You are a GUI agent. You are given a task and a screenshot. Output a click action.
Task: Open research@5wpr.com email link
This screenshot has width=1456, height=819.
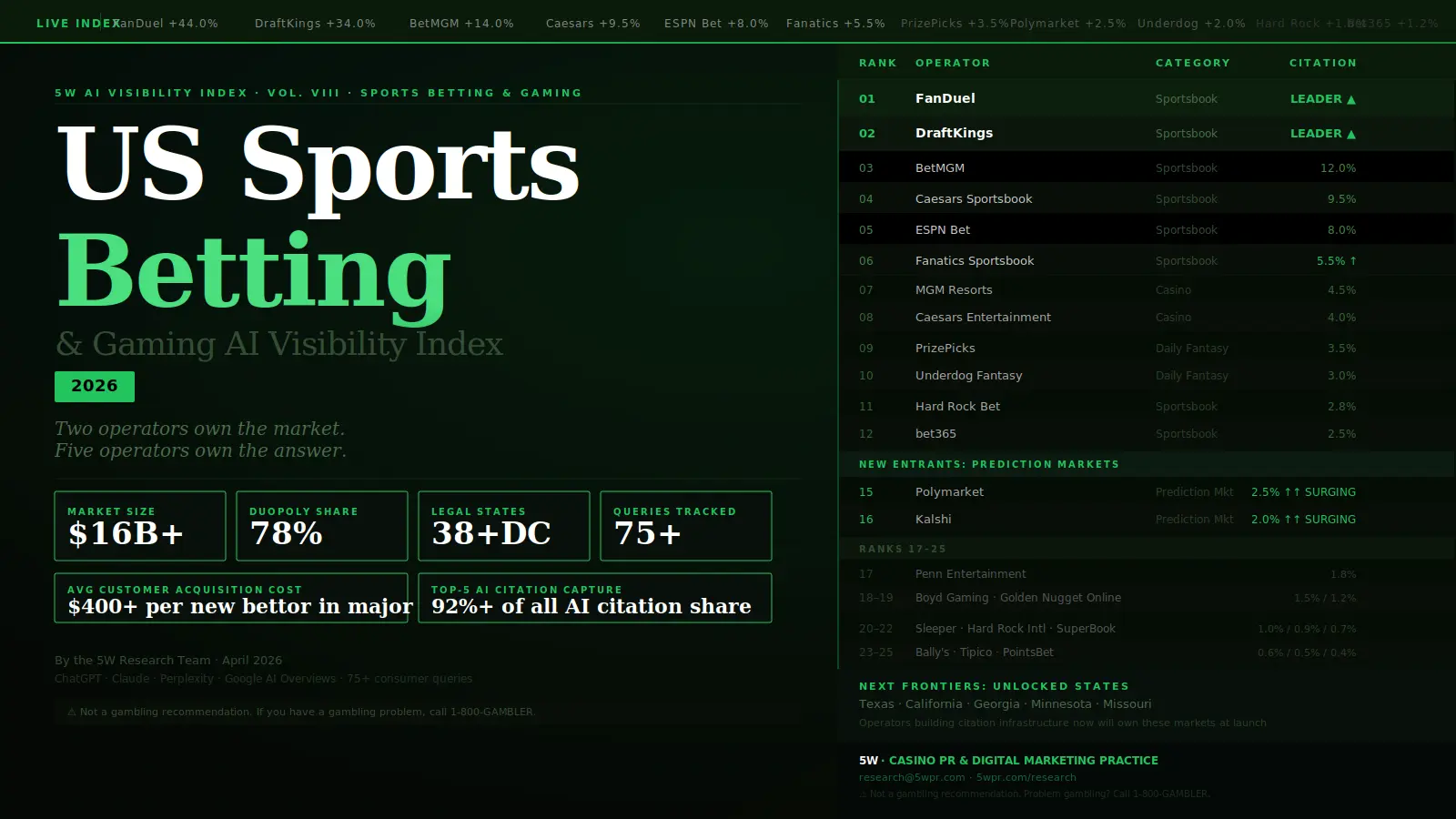(912, 778)
